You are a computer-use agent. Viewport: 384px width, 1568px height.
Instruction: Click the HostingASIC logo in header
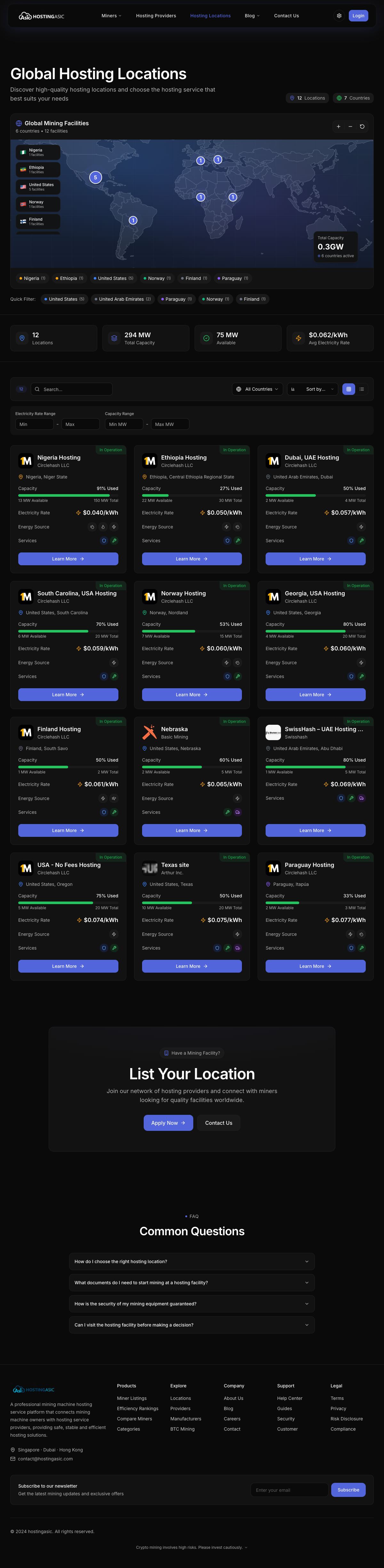[41, 16]
